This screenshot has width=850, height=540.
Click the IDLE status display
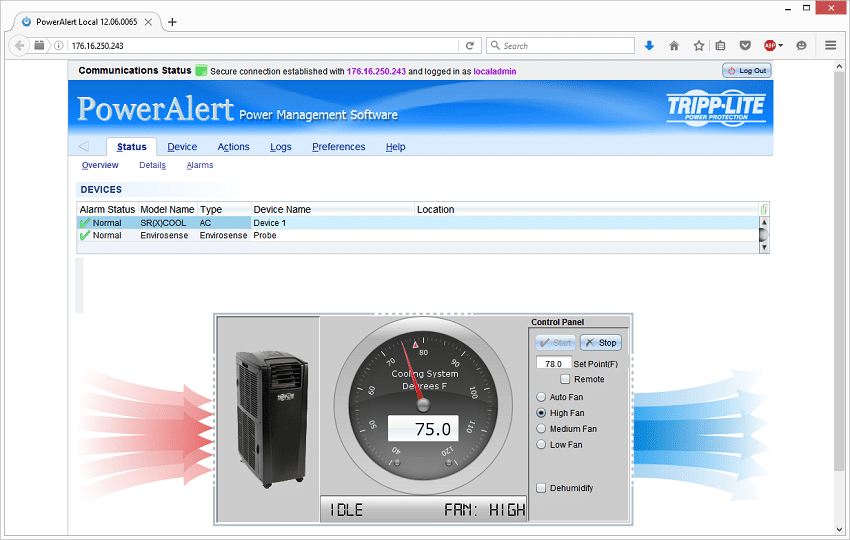tap(346, 510)
